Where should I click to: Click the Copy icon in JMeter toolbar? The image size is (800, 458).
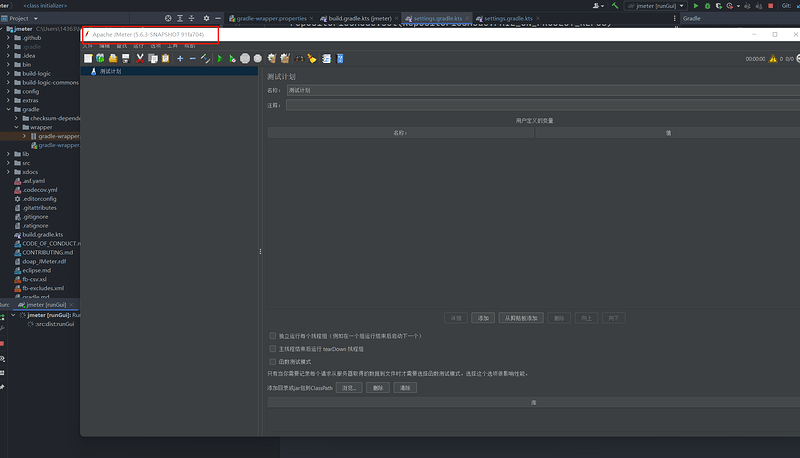pos(153,59)
